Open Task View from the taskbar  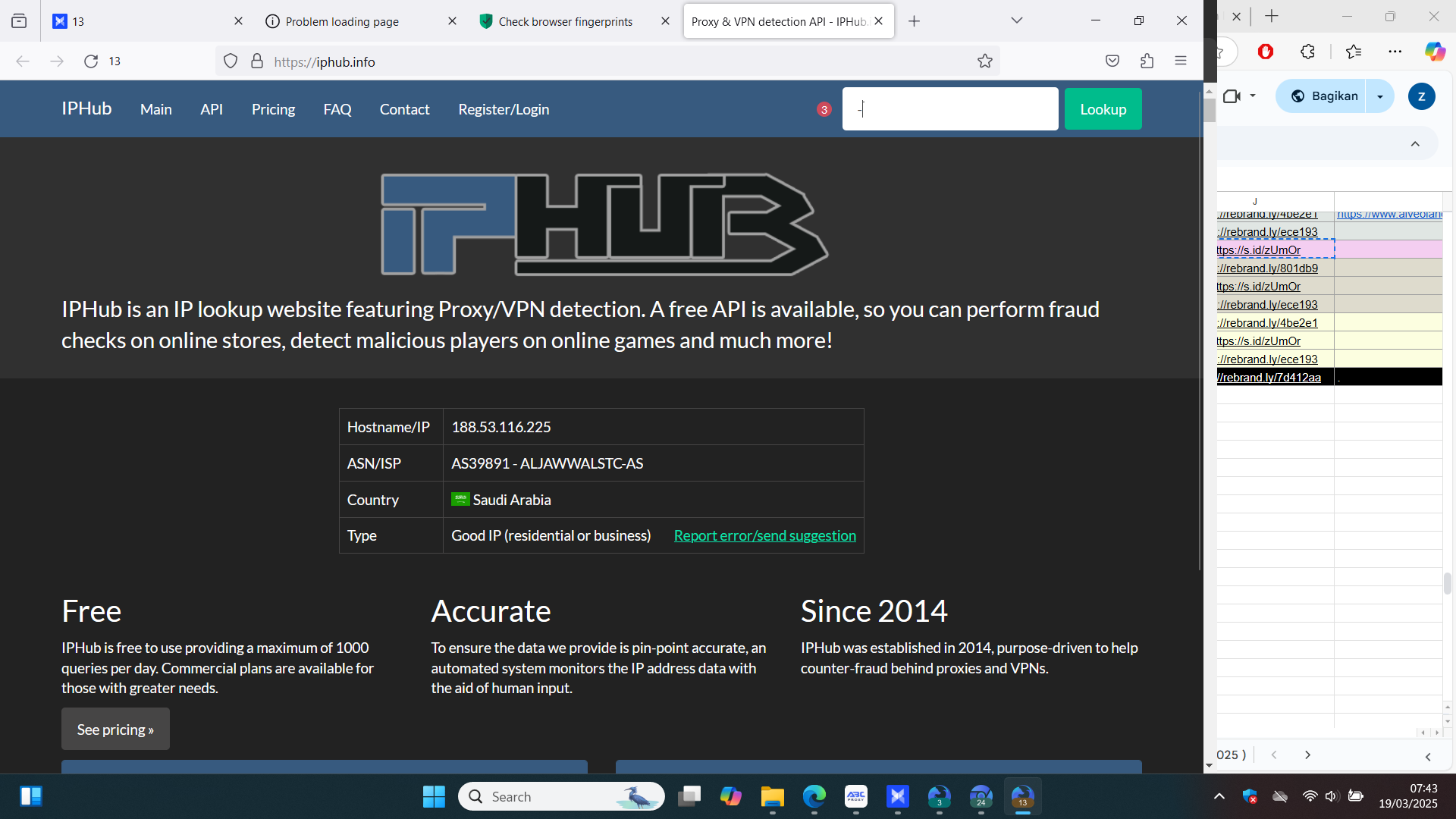[689, 796]
